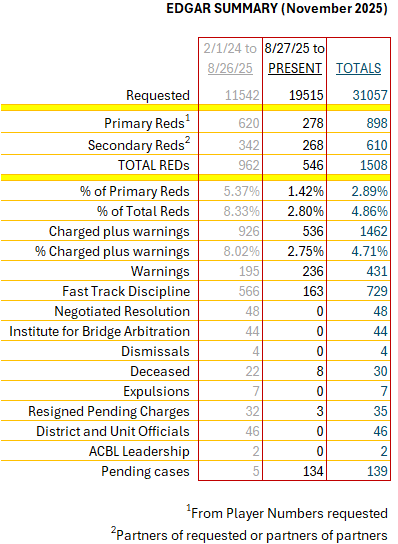Select the '% Charged plus warnings' label
This screenshot has width=398, height=544.
point(112,252)
